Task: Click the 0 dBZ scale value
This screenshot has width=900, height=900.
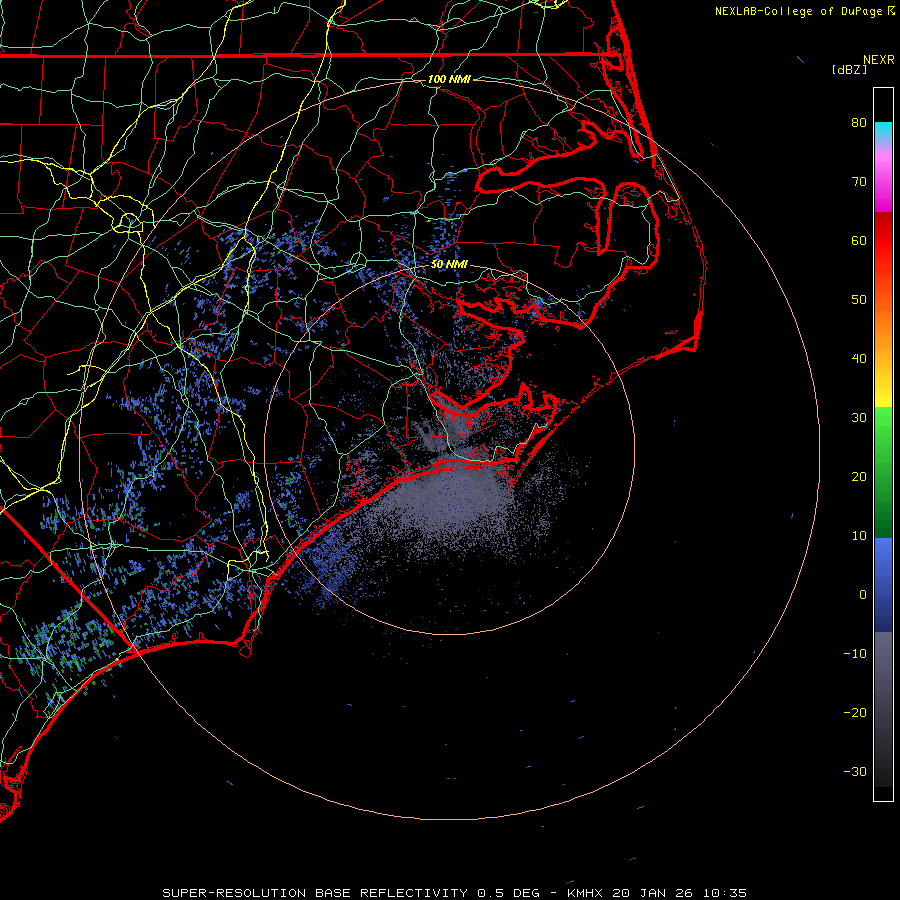Action: (863, 595)
